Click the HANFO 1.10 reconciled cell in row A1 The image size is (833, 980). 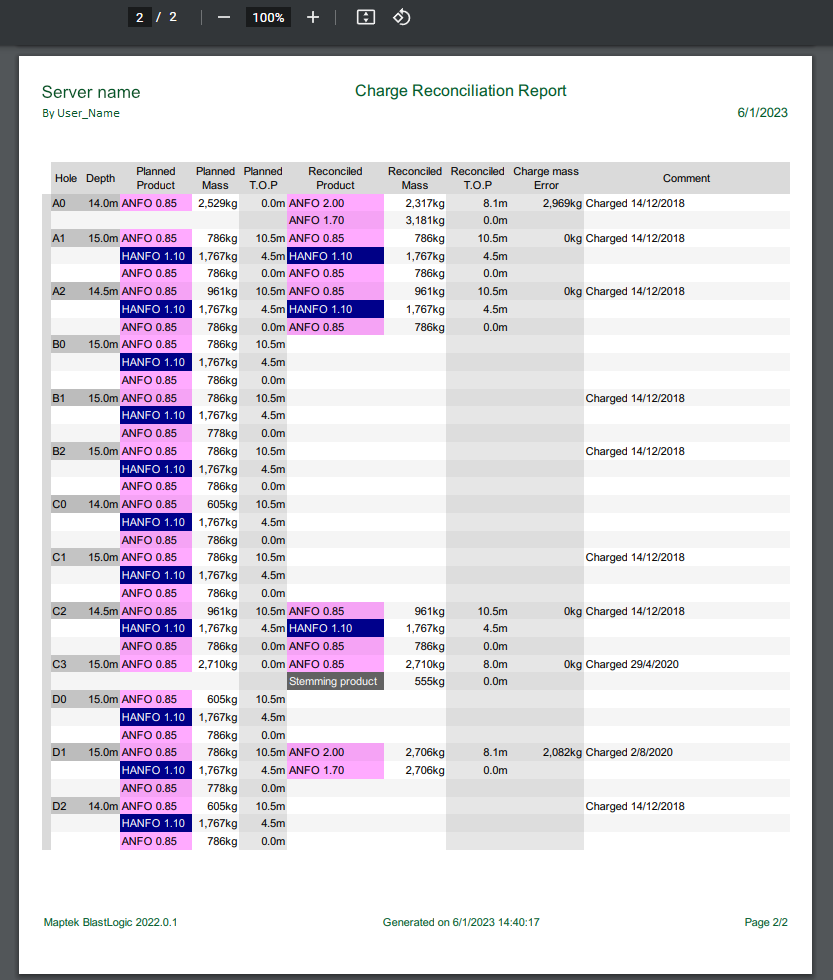pos(336,256)
